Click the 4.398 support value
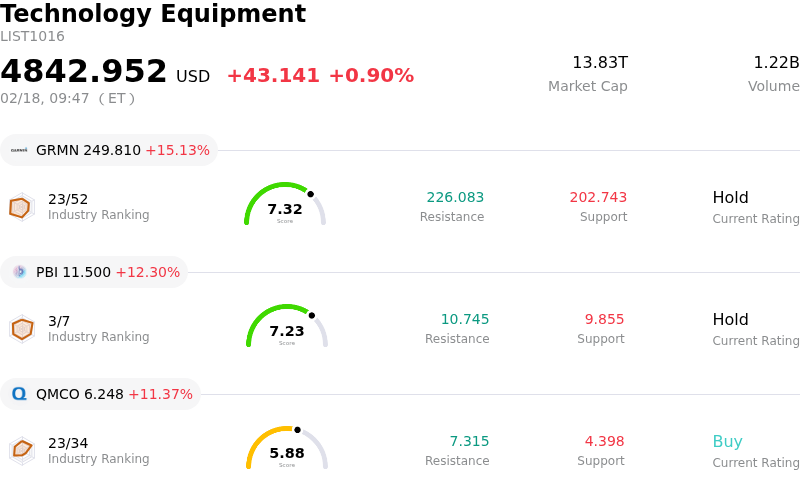 point(604,442)
